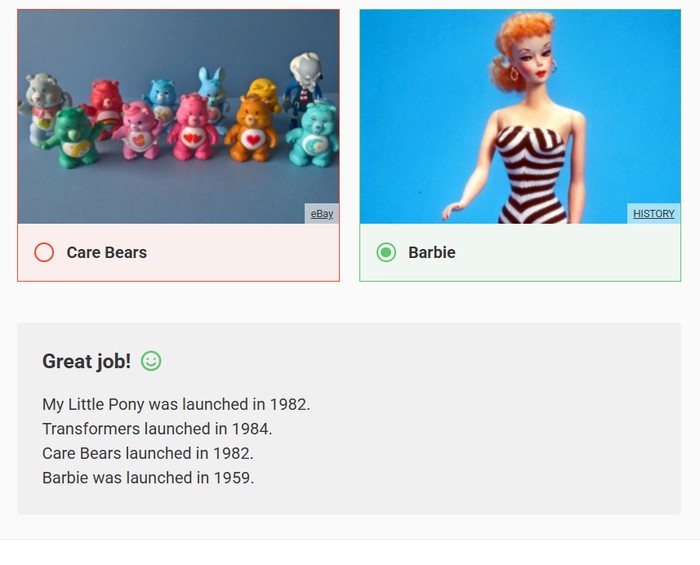700x565 pixels.
Task: Click the "Barbie" answer label text
Action: click(x=431, y=252)
